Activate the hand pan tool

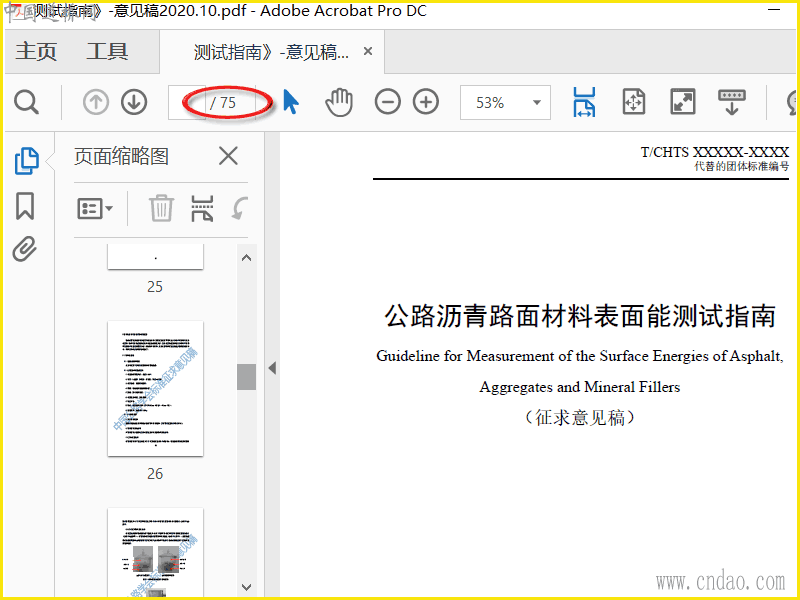(339, 102)
